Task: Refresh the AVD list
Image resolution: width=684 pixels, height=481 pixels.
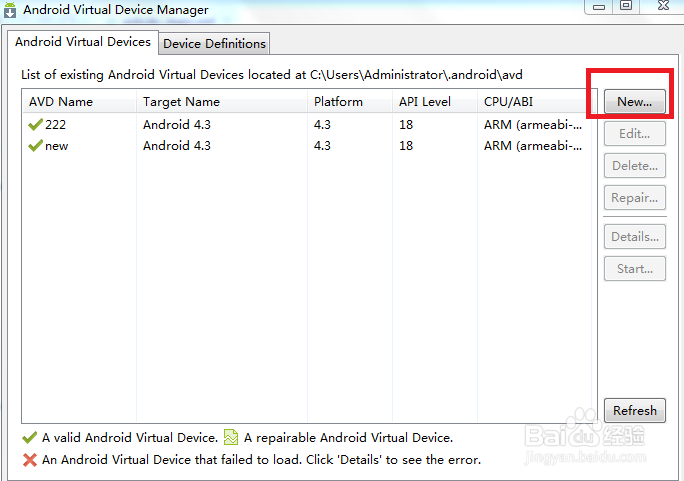Action: (635, 410)
